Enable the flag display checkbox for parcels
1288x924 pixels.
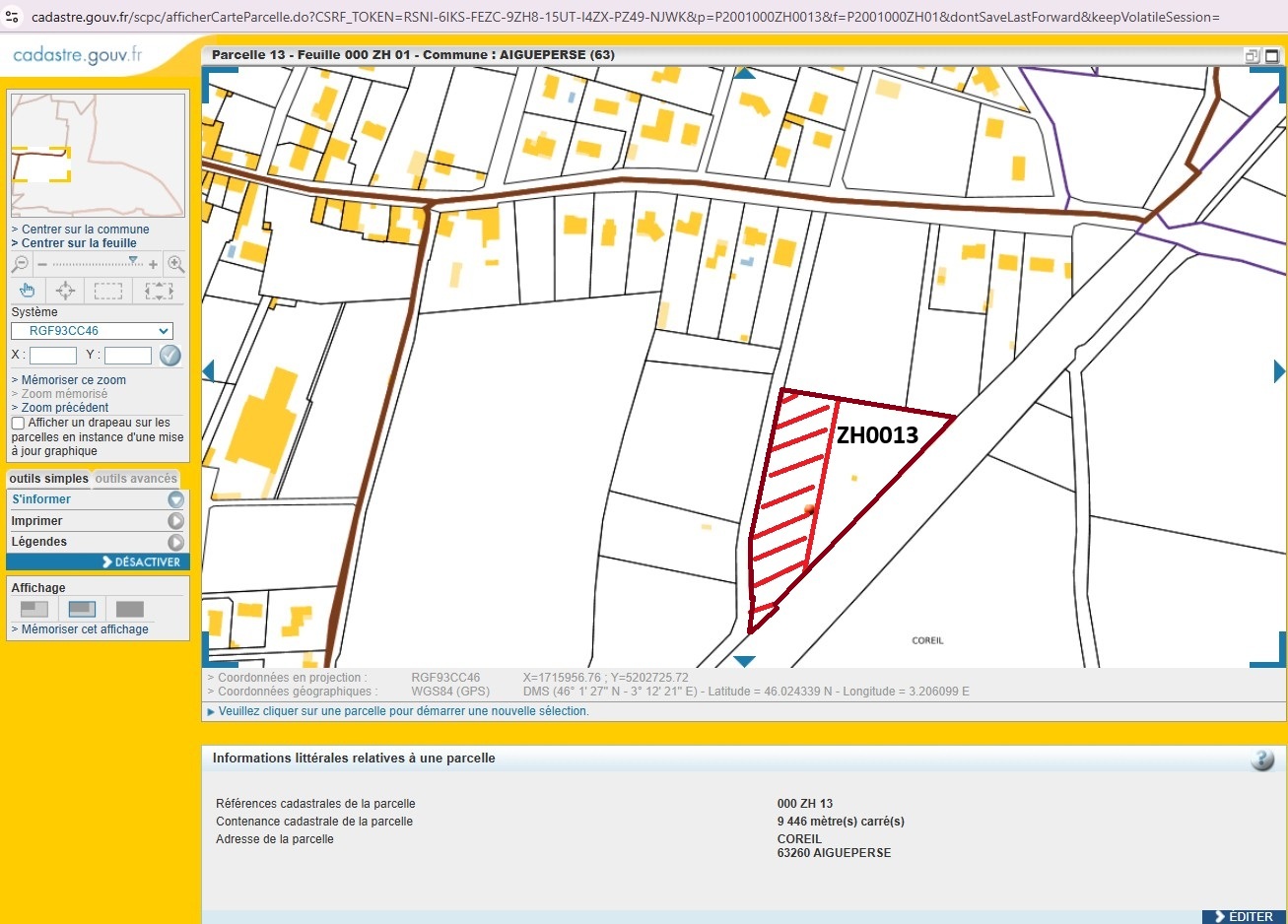pyautogui.click(x=18, y=424)
